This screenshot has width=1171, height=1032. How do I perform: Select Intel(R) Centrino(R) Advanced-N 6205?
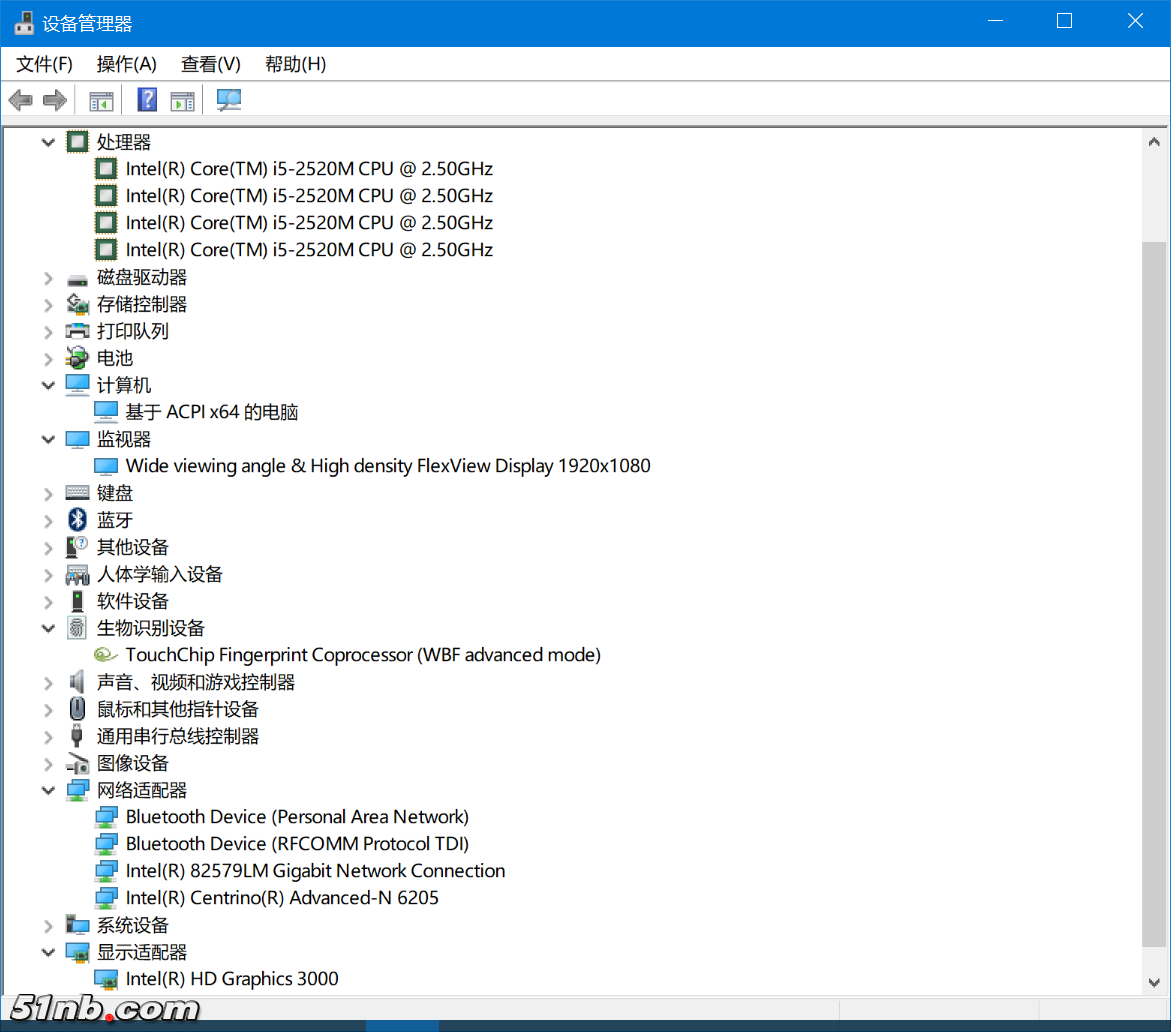[x=282, y=898]
